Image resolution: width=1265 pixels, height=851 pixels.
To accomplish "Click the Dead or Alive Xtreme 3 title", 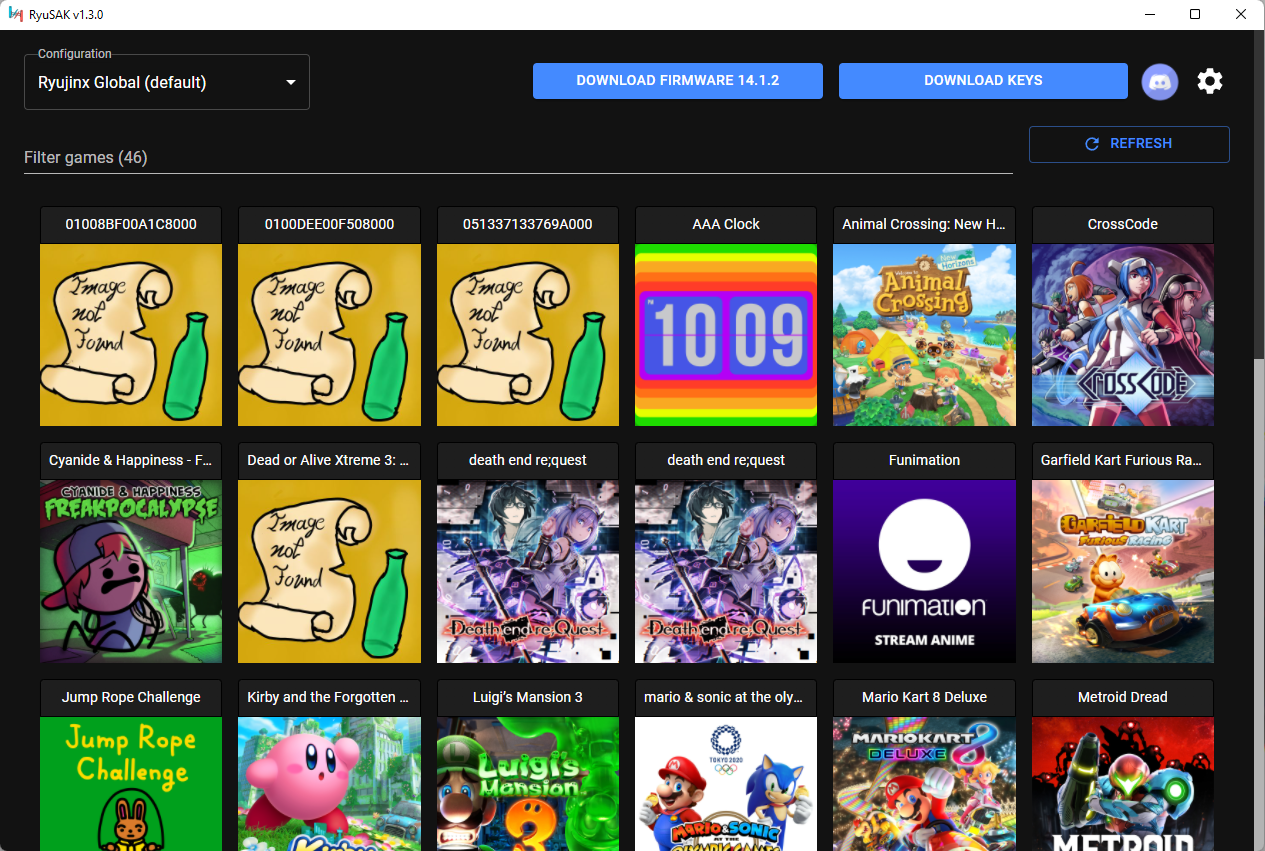I will tap(329, 460).
